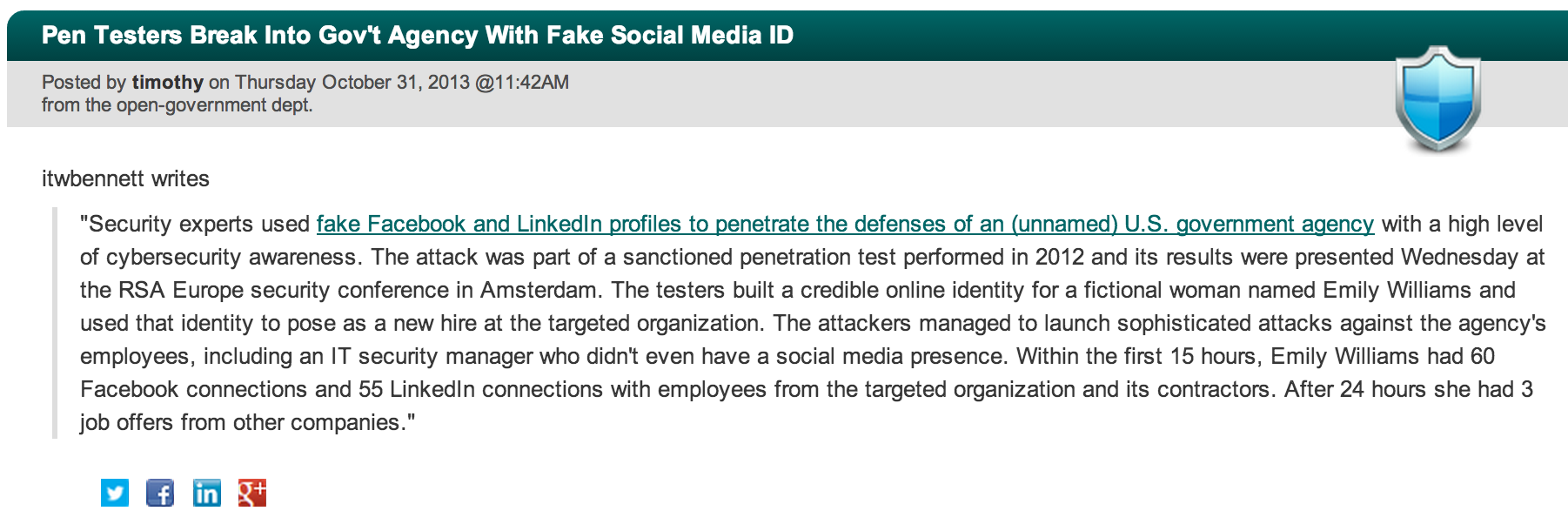Click the open-government dept. line
Viewport: 1568px width, 531px height.
(x=177, y=105)
